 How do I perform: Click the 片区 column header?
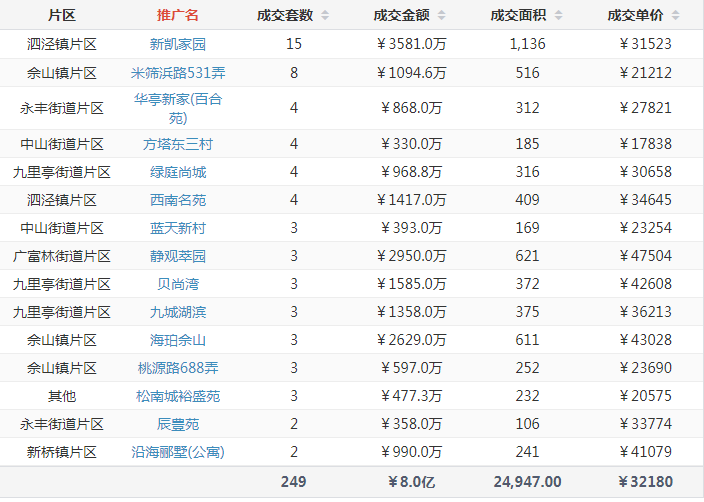62,15
